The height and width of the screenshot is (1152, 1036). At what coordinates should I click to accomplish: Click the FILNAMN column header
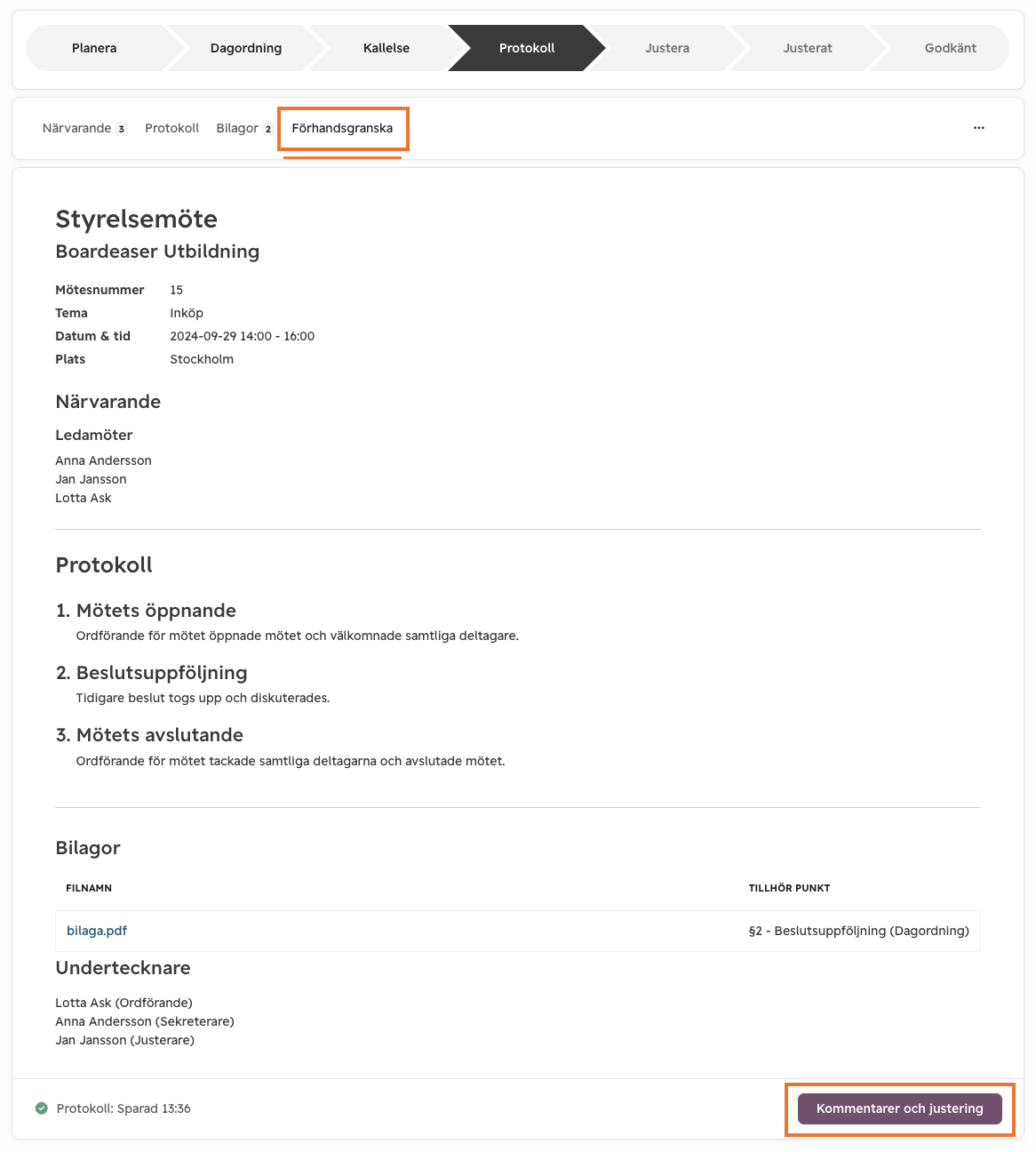pos(89,888)
